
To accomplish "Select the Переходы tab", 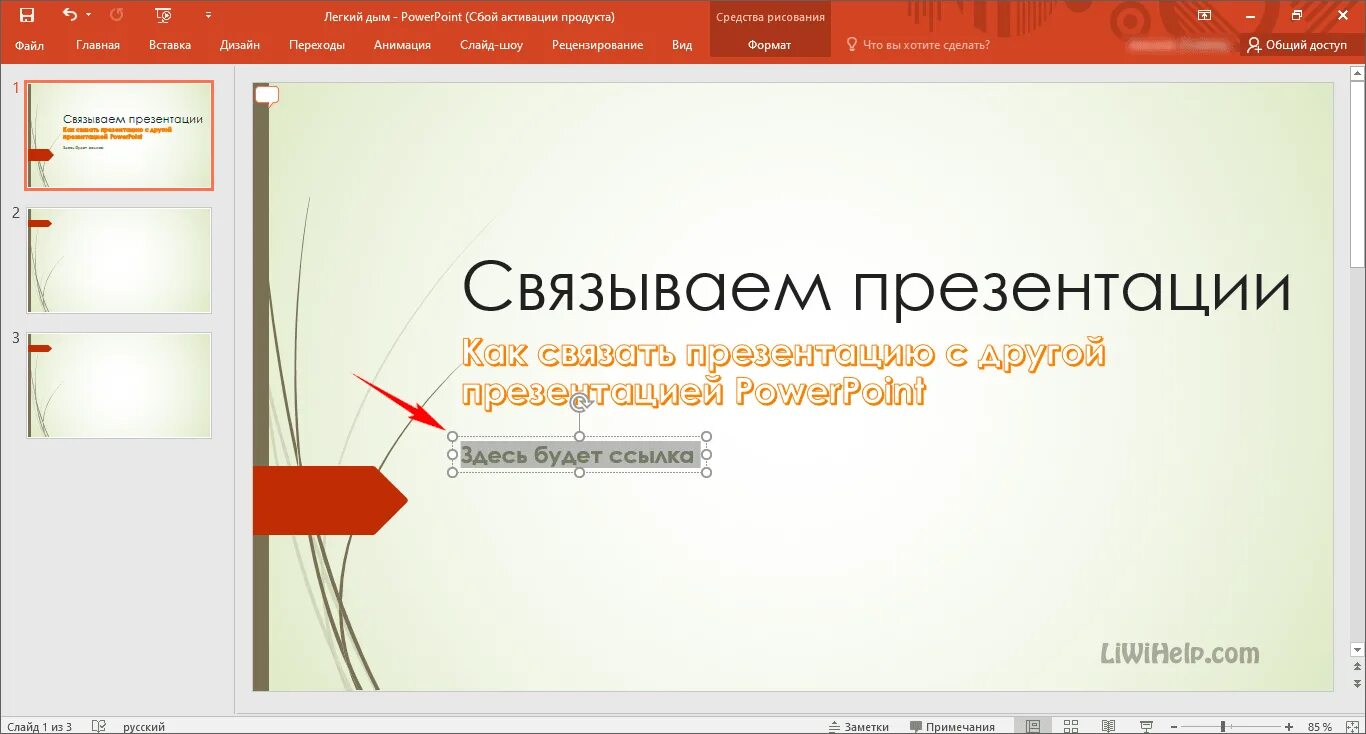I will pos(317,45).
